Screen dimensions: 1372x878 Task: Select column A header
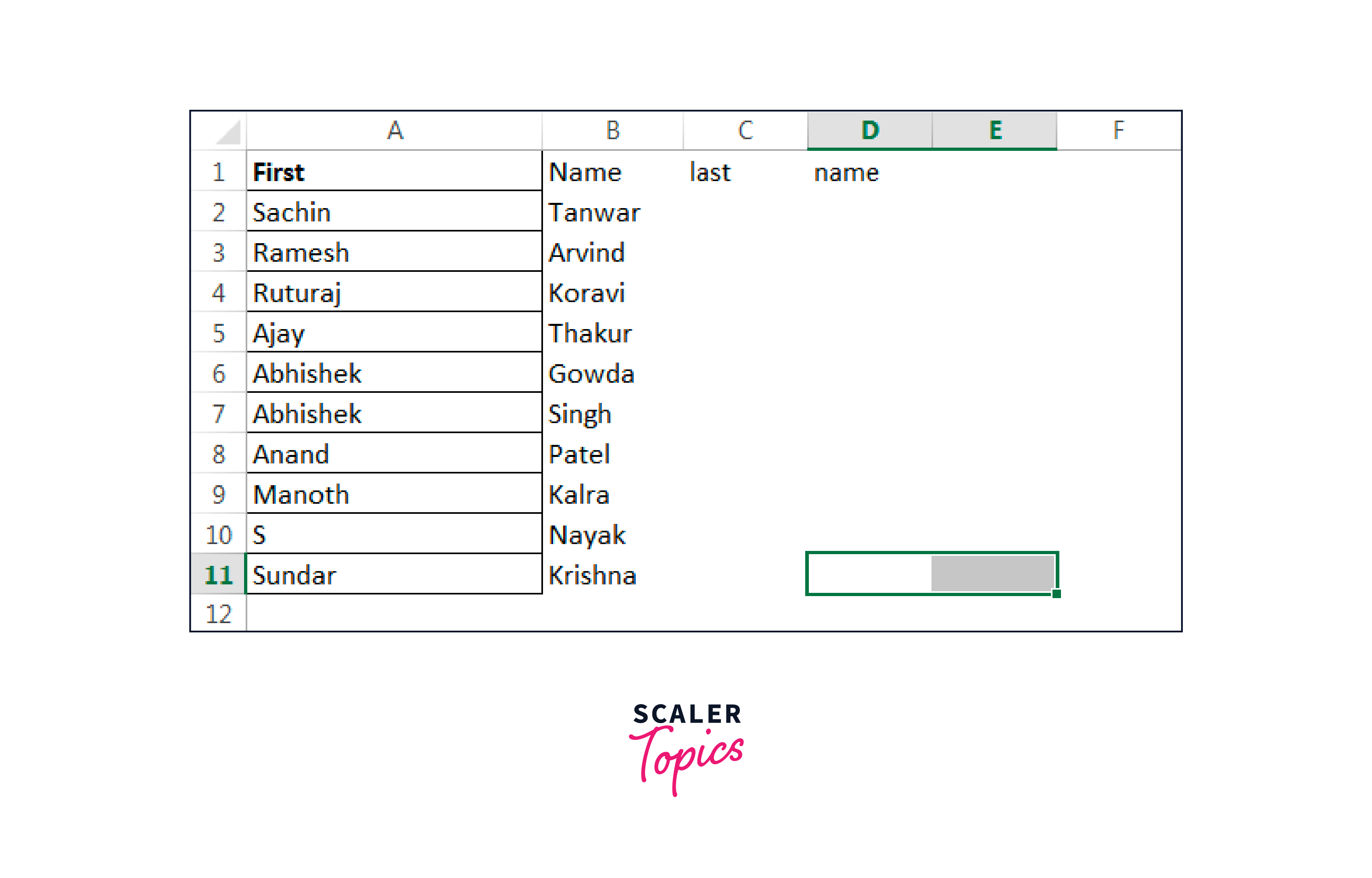point(395,131)
